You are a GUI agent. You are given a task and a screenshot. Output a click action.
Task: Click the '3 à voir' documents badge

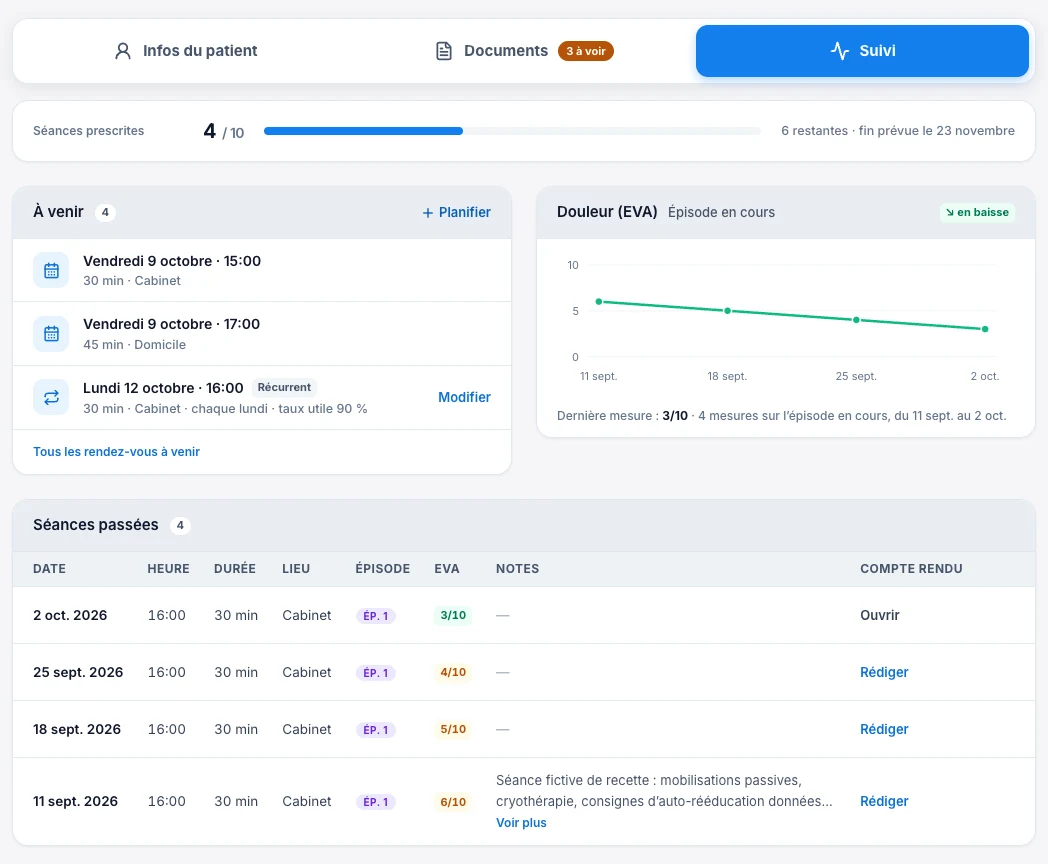point(585,51)
